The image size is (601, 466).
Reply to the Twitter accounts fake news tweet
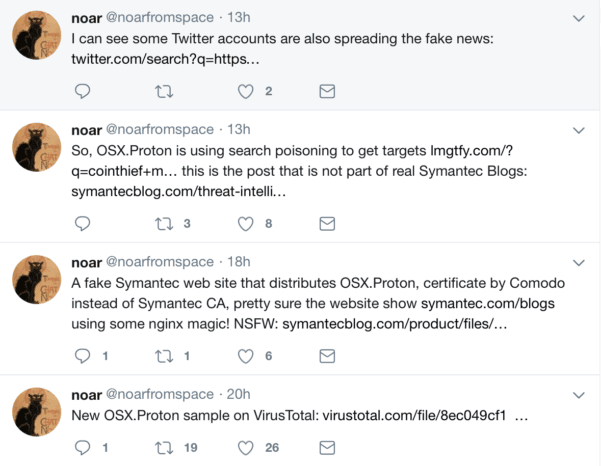coord(84,92)
